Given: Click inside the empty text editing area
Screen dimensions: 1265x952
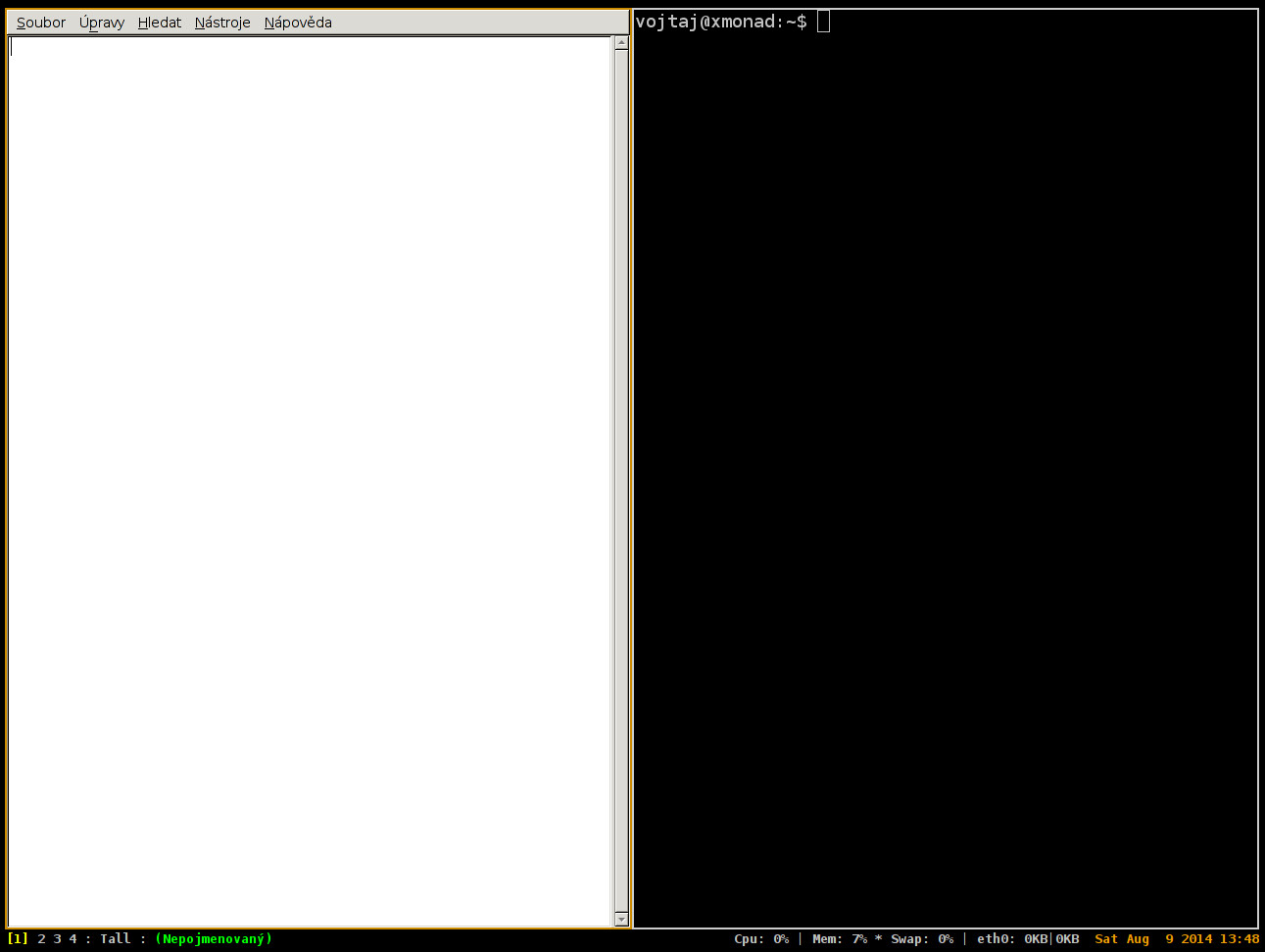Looking at the screenshot, I should (x=310, y=481).
